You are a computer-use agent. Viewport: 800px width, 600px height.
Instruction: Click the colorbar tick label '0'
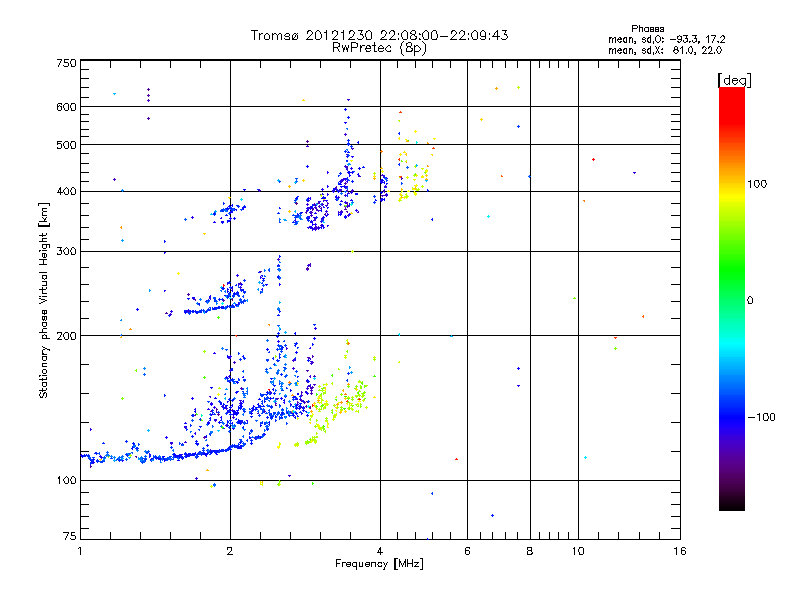click(x=750, y=301)
